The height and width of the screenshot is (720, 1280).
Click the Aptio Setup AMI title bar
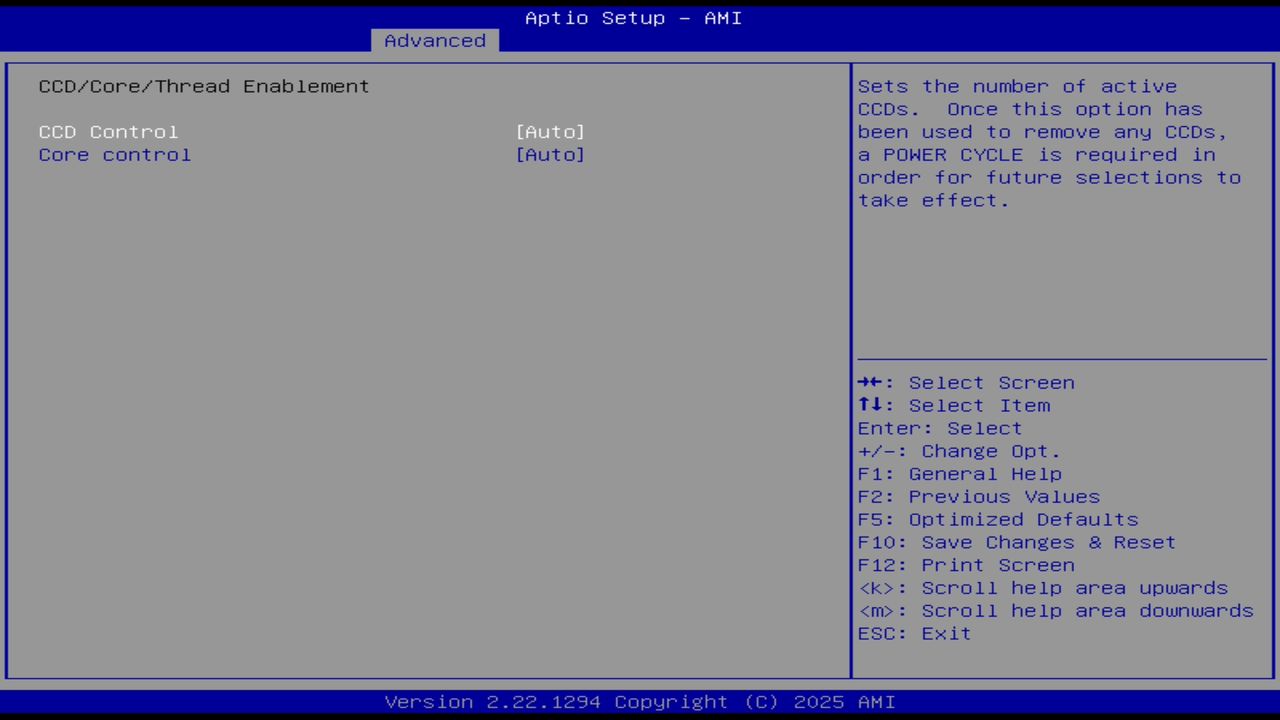(632, 17)
